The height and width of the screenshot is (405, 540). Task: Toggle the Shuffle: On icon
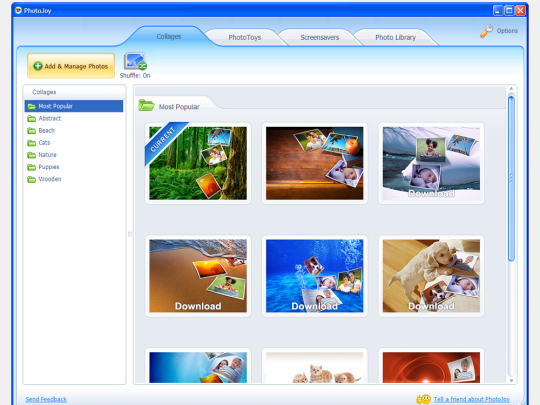(135, 61)
